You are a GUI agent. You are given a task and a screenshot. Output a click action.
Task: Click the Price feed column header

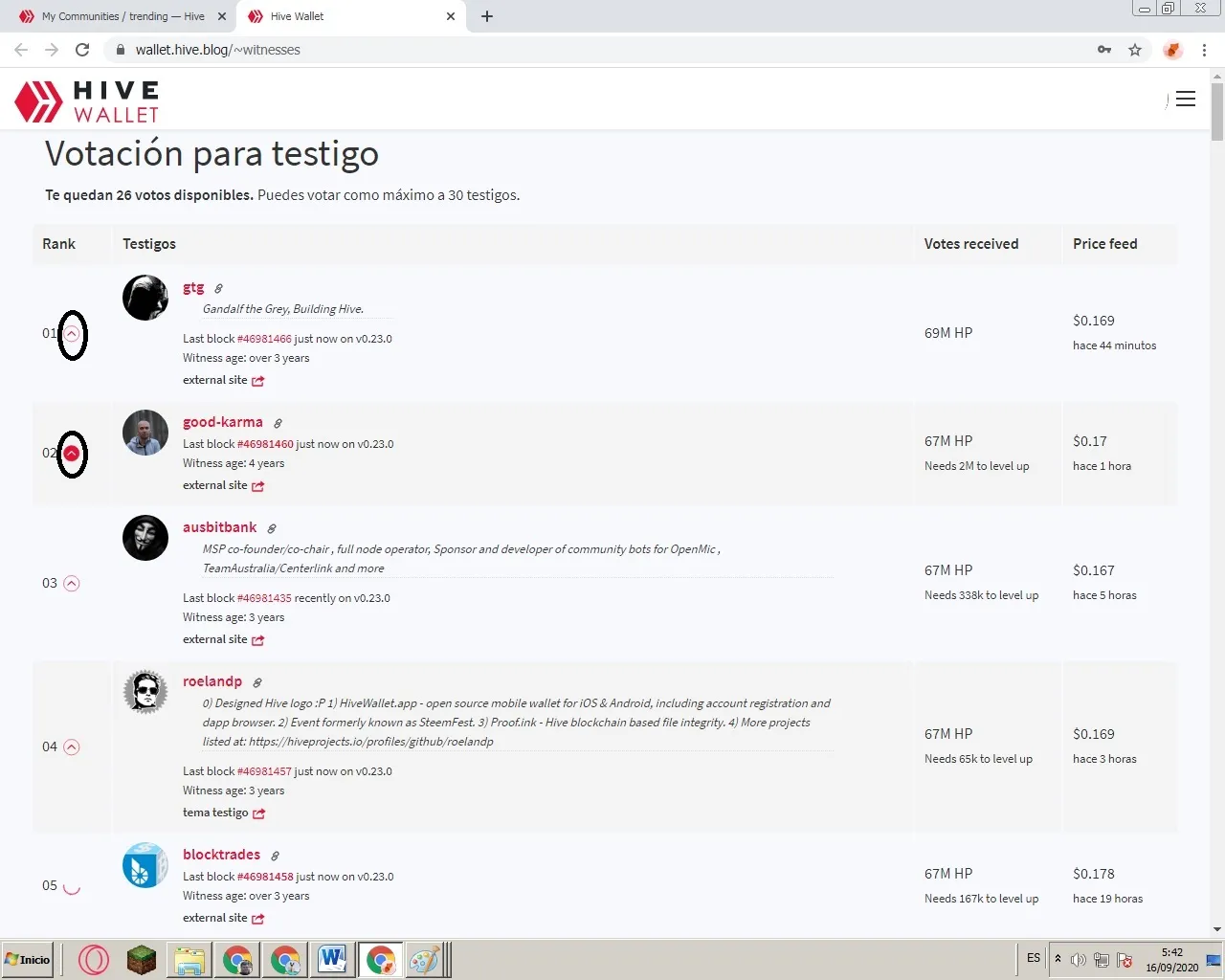pyautogui.click(x=1105, y=244)
